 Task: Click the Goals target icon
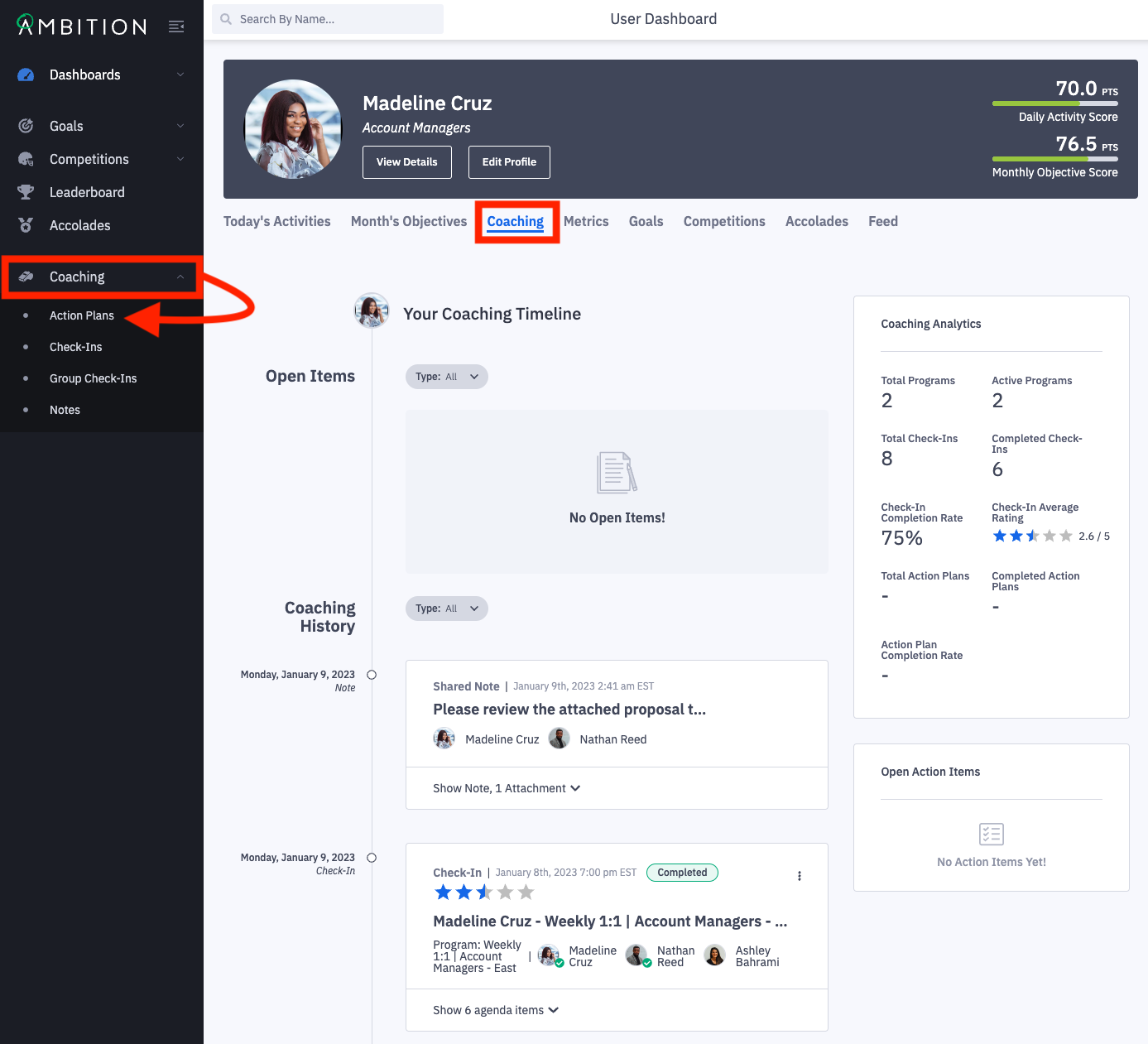[x=26, y=126]
